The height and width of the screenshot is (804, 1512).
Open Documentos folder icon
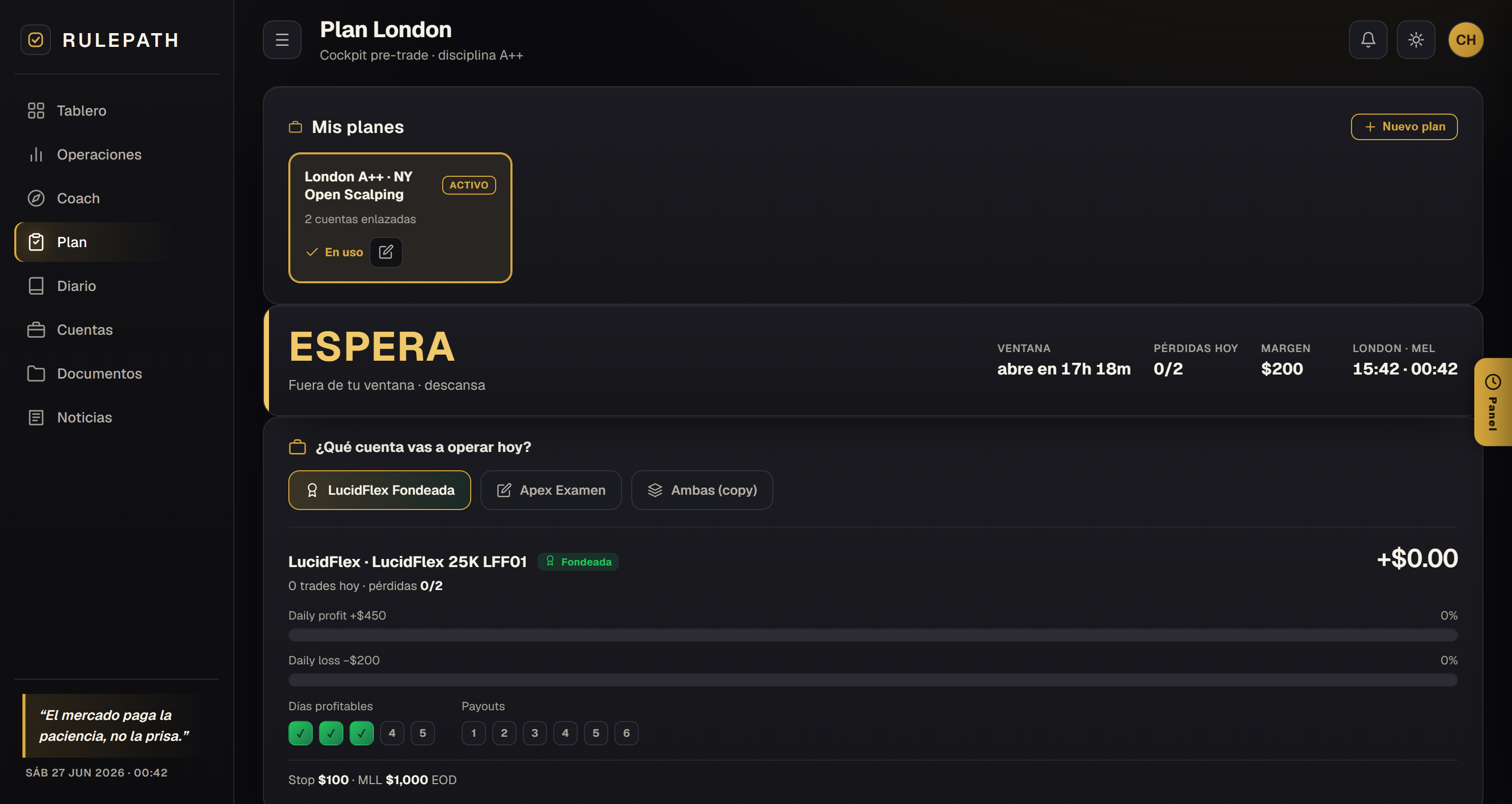(36, 374)
